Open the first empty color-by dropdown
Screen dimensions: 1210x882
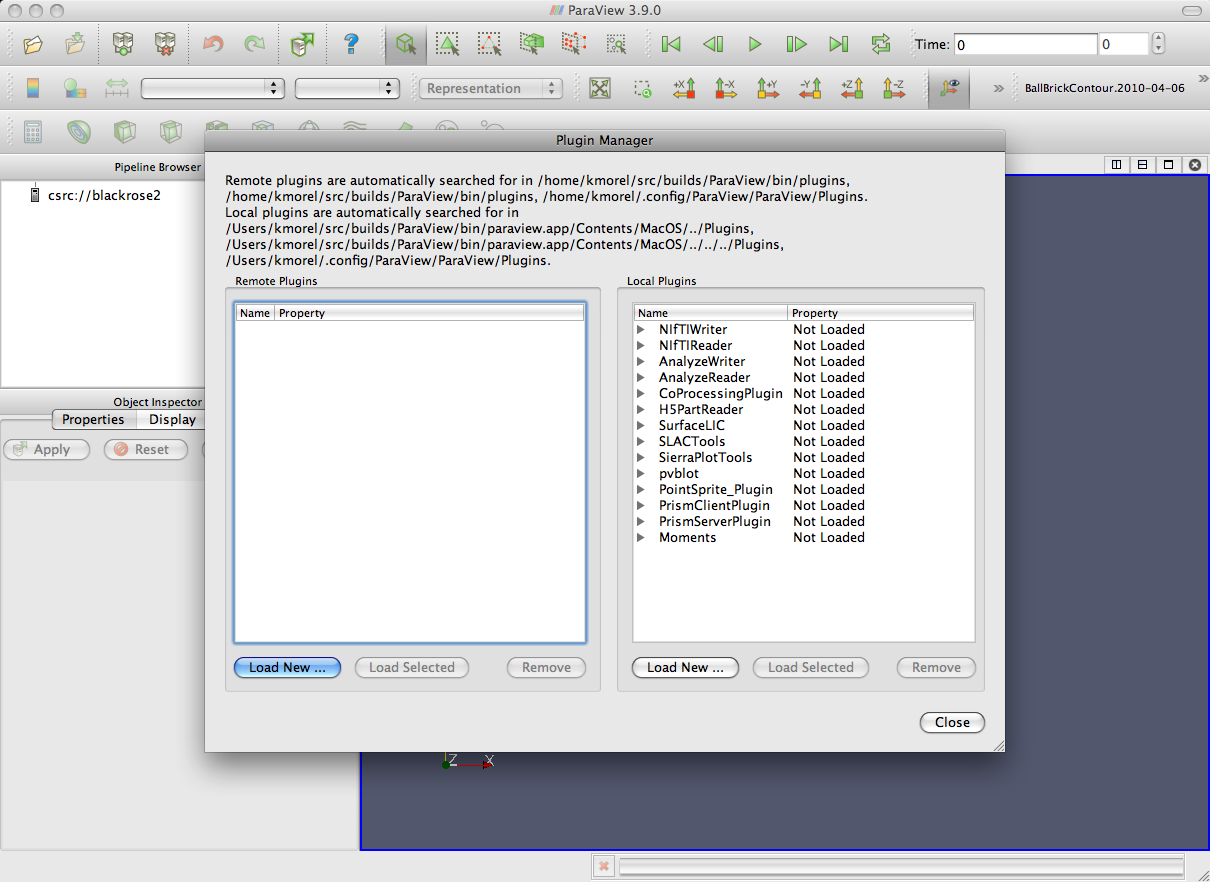click(213, 88)
